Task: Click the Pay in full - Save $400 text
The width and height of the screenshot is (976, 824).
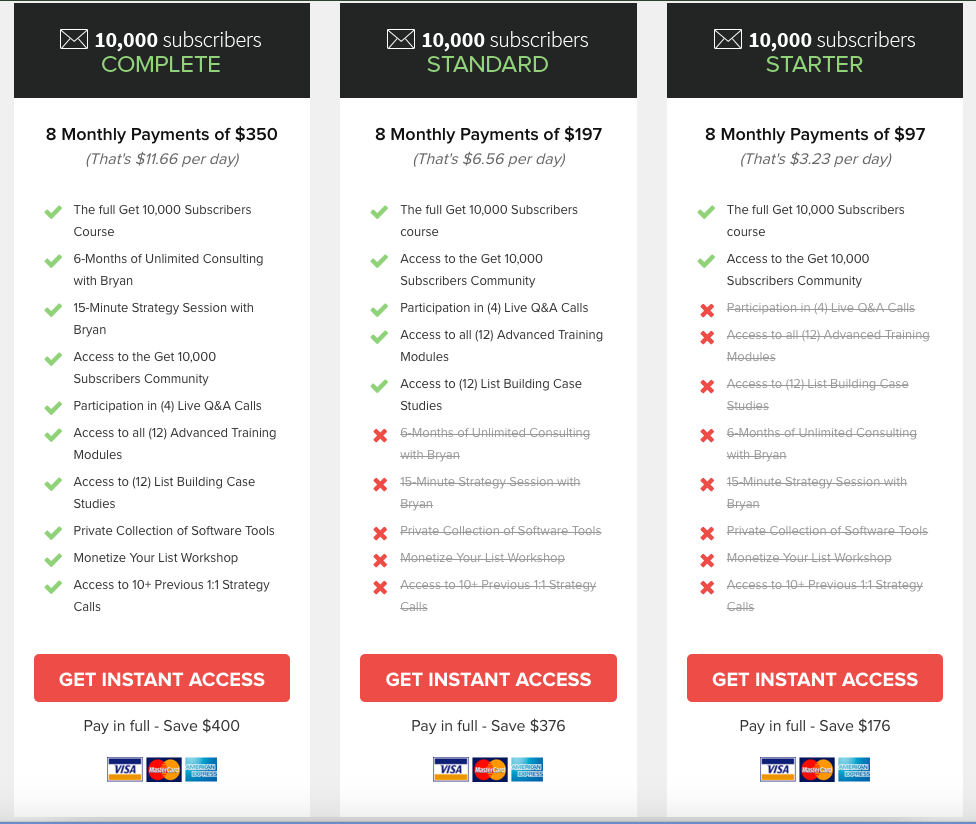Action: click(162, 726)
